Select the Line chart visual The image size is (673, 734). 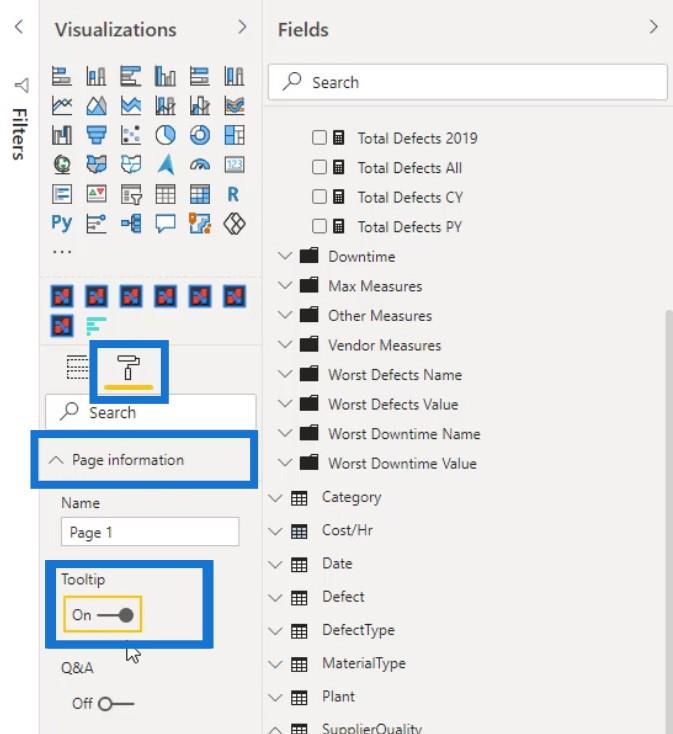[x=62, y=105]
